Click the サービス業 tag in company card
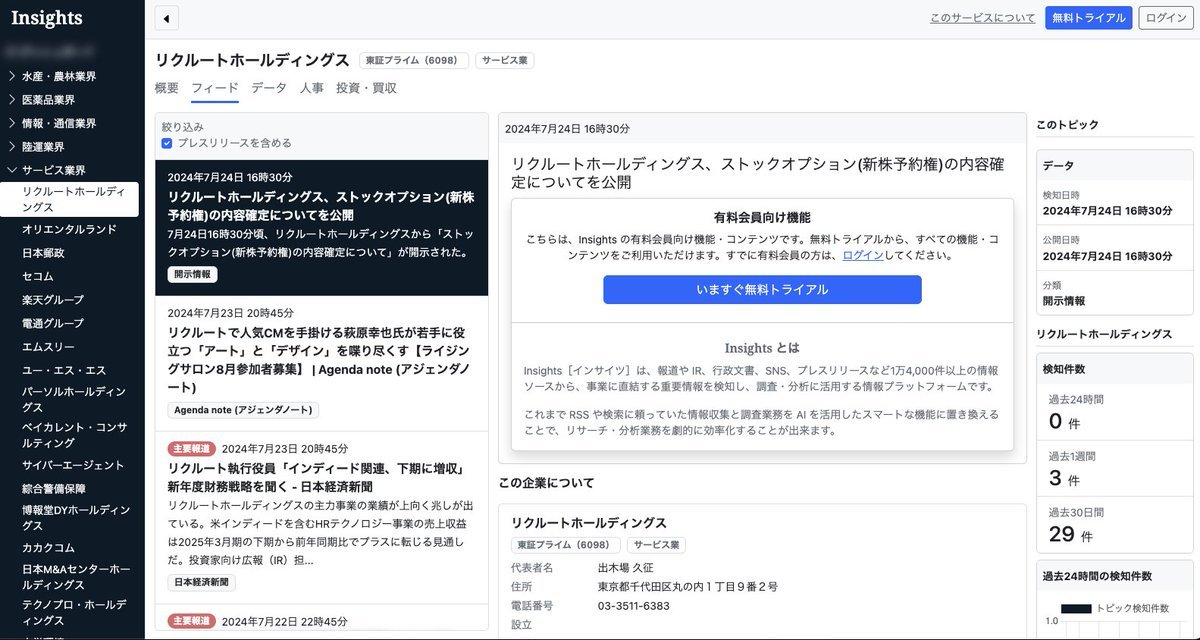The width and height of the screenshot is (1200, 640). [656, 545]
